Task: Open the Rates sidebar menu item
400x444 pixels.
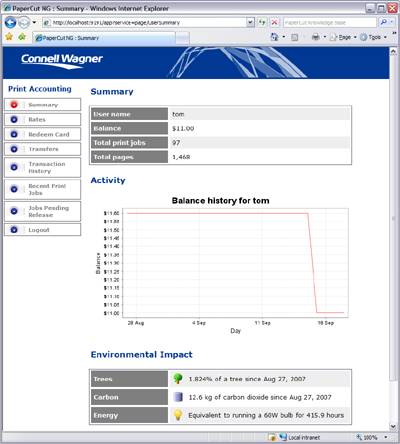Action: tap(42, 119)
